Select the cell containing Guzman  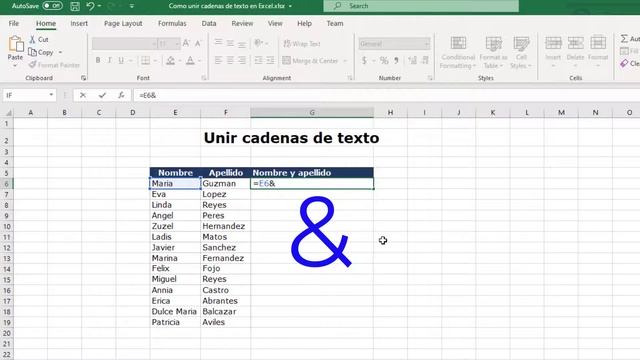point(225,183)
